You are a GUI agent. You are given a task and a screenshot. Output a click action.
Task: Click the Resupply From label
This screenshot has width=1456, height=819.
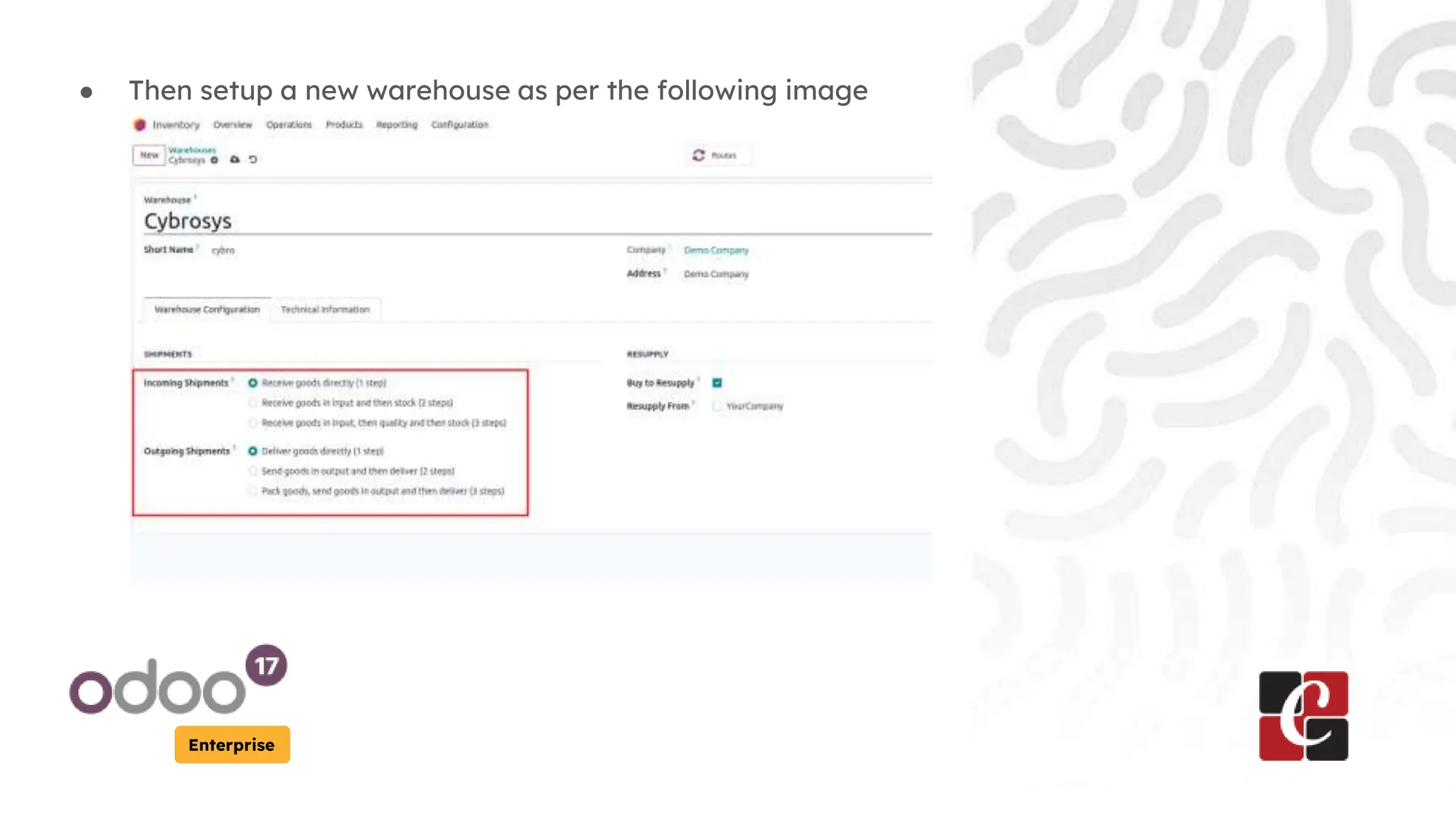click(658, 407)
